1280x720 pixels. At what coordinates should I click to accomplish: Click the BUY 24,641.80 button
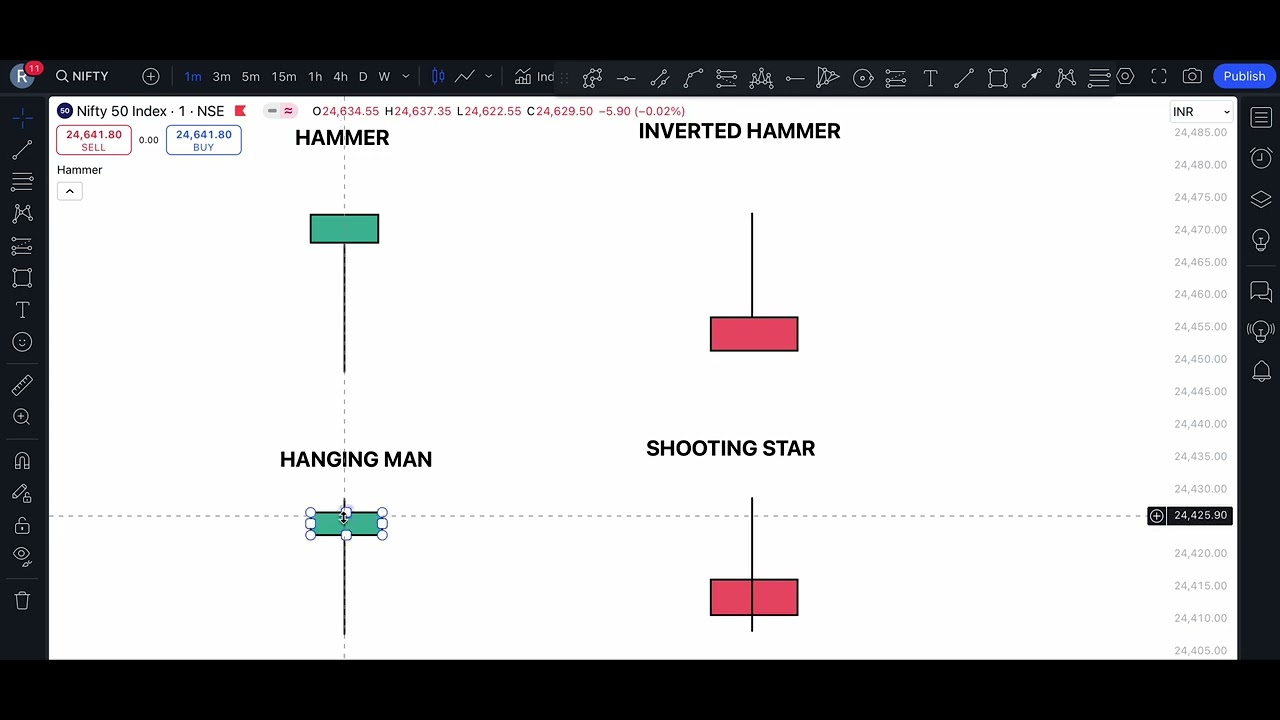(203, 140)
